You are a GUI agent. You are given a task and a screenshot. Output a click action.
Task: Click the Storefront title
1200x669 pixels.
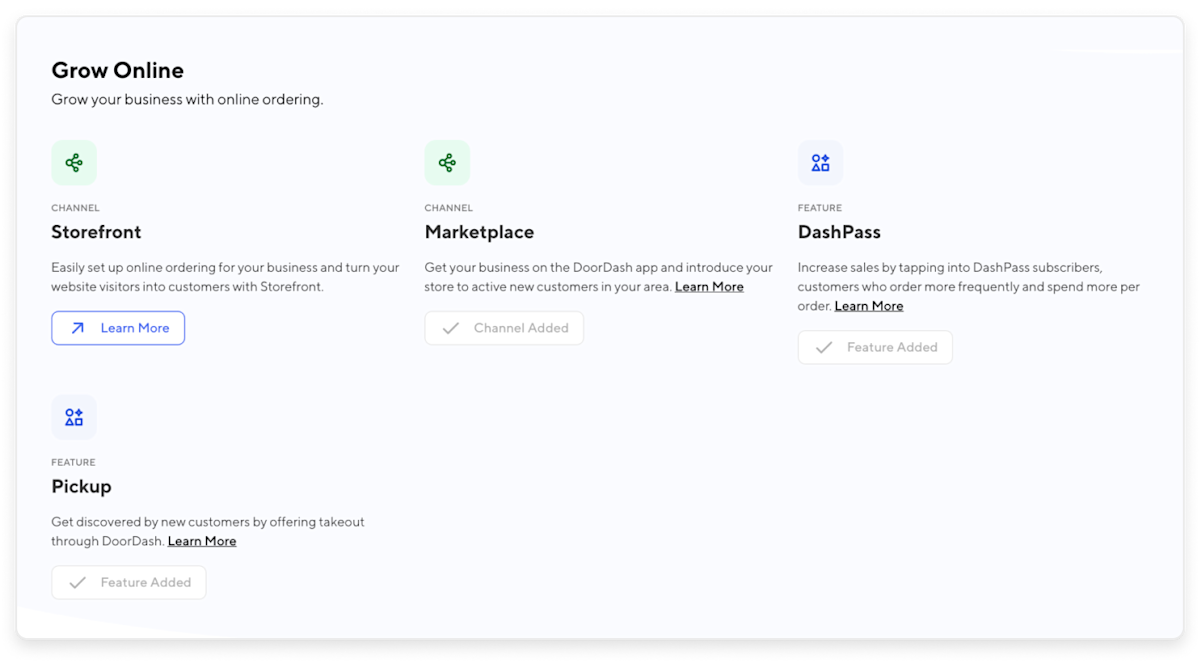click(x=97, y=232)
